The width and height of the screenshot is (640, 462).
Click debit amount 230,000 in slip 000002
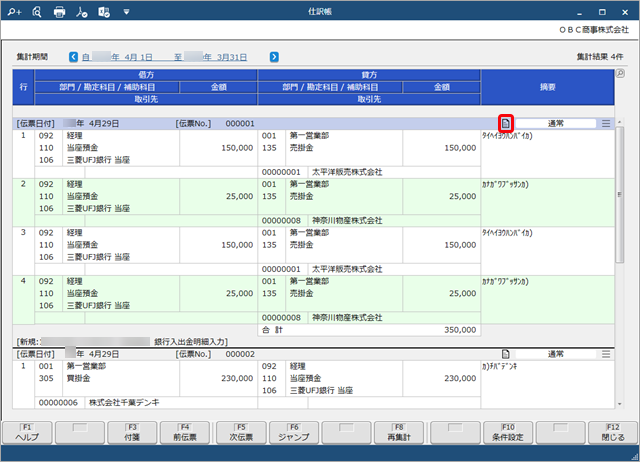pos(237,378)
